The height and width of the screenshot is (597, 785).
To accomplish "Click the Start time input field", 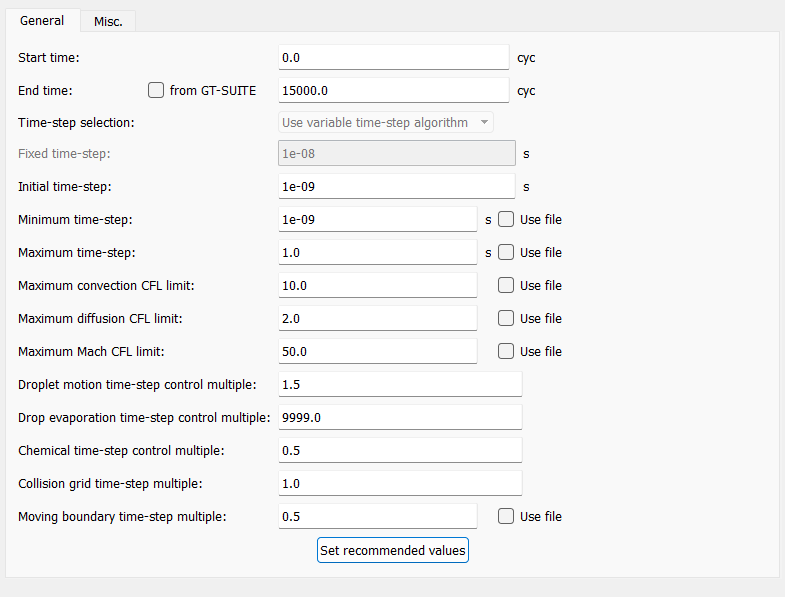I will click(x=392, y=57).
